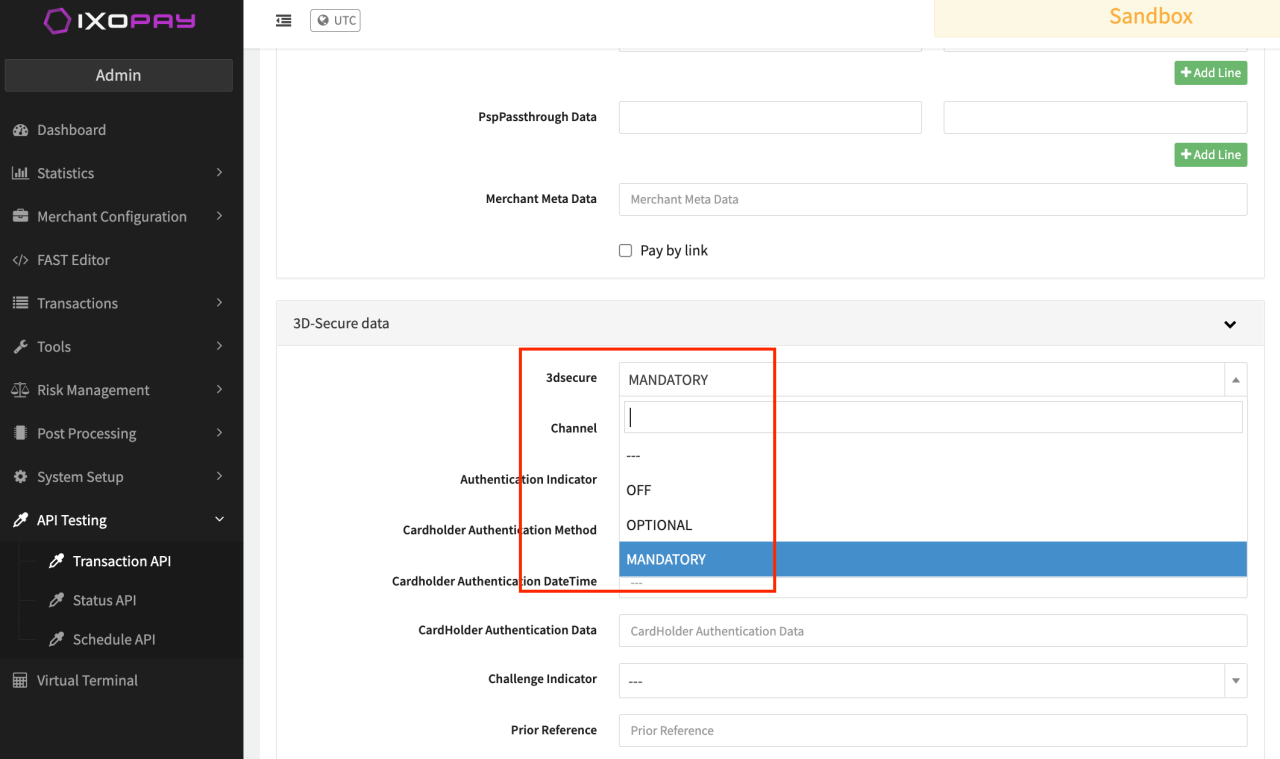Click the UTC timezone button
This screenshot has height=759, width=1280.
click(x=335, y=20)
